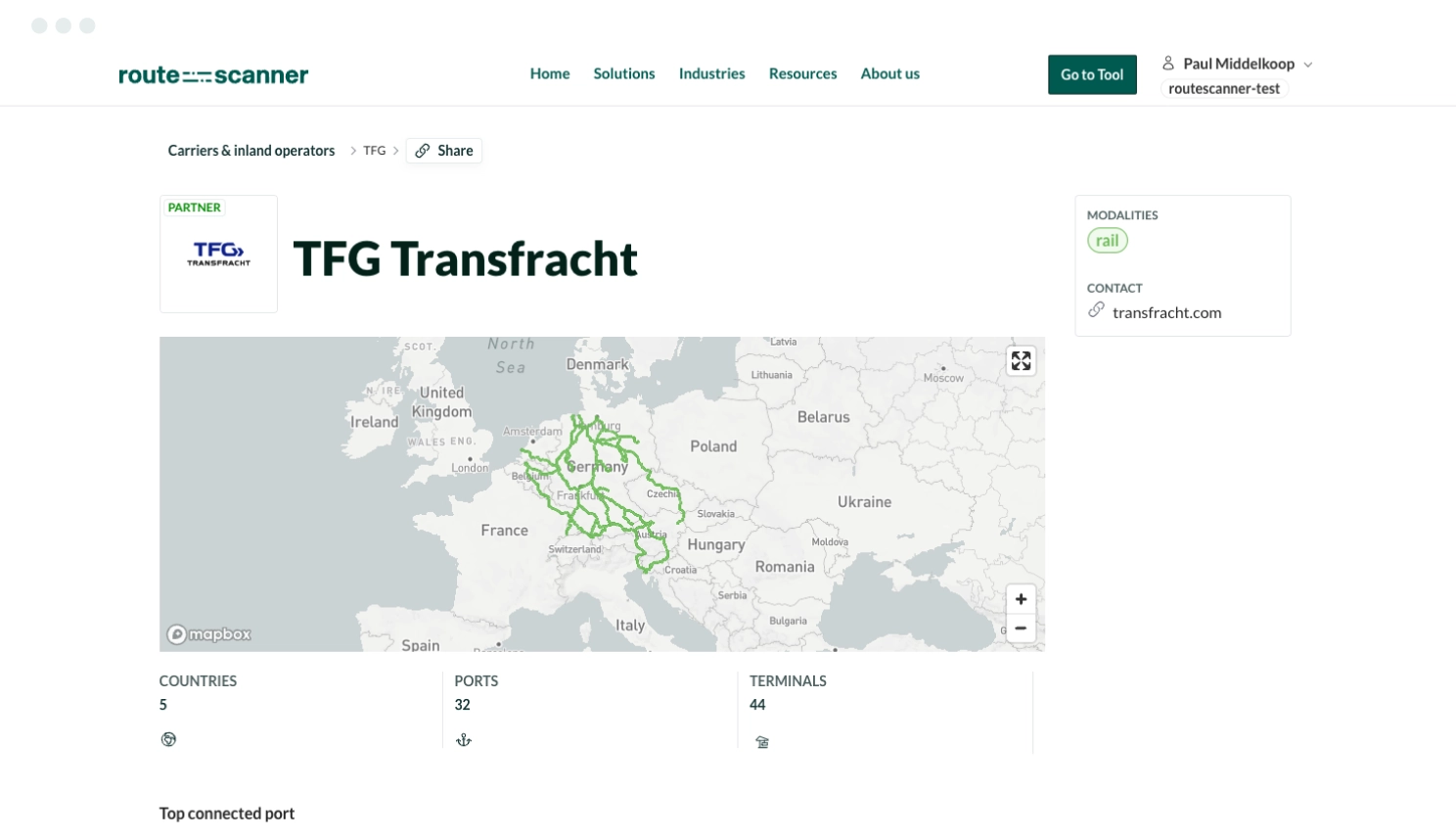This screenshot has width=1456, height=838.
Task: Zoom out on the map
Action: pos(1021,628)
